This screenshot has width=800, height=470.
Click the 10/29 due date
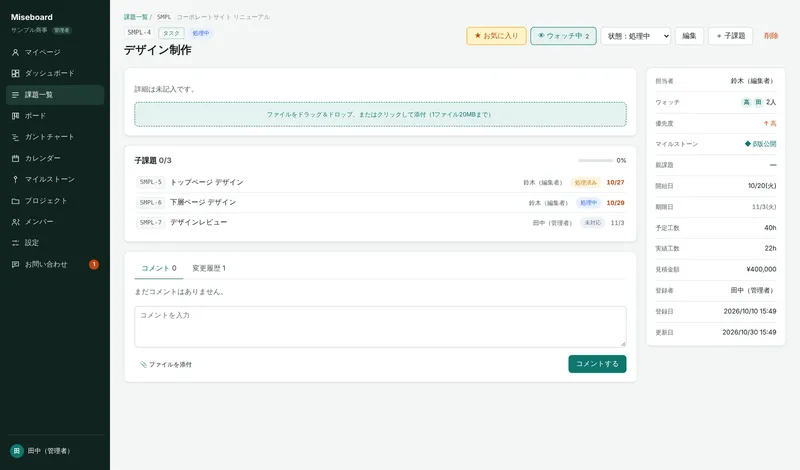click(615, 203)
